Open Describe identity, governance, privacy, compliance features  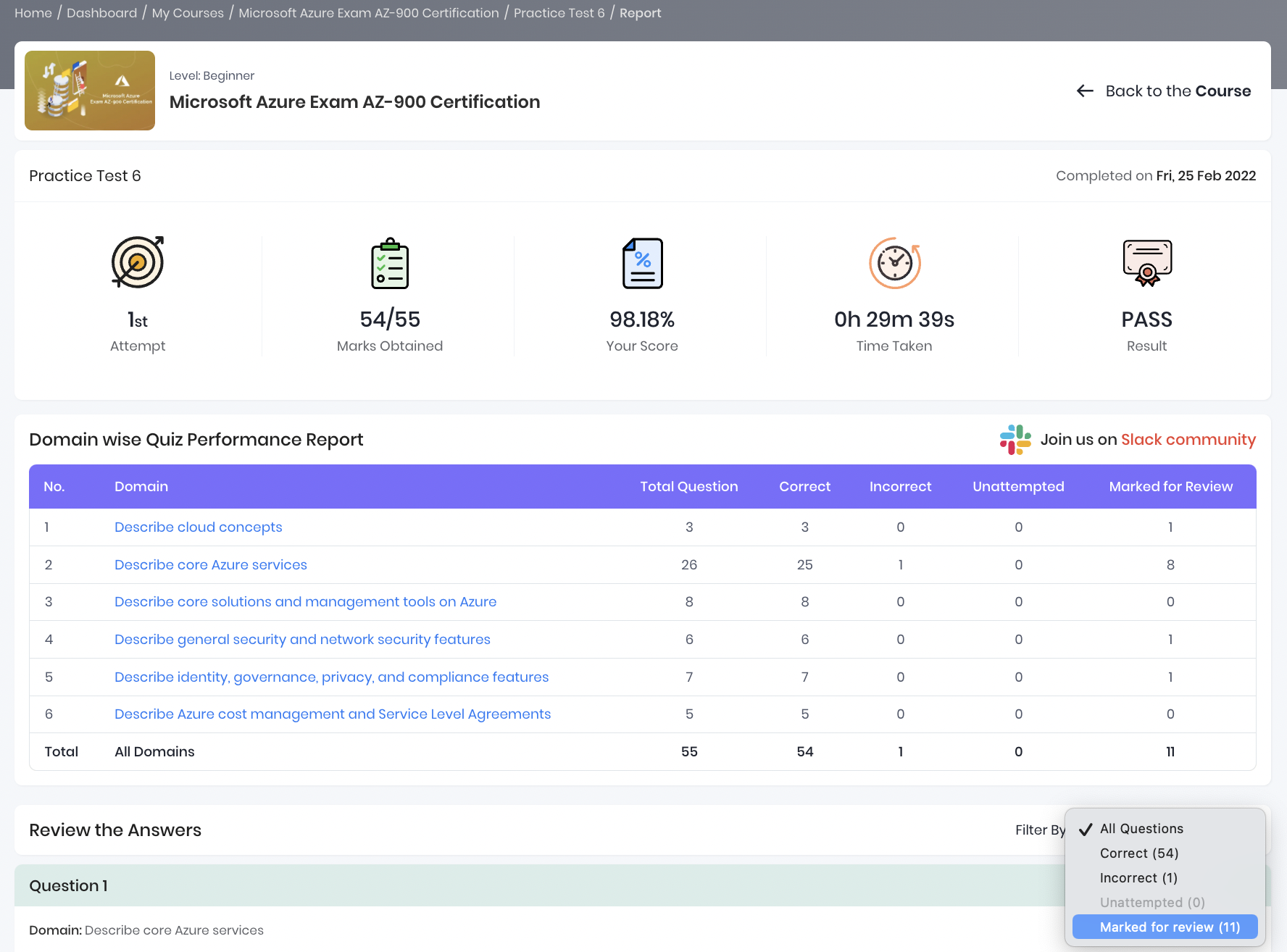332,677
